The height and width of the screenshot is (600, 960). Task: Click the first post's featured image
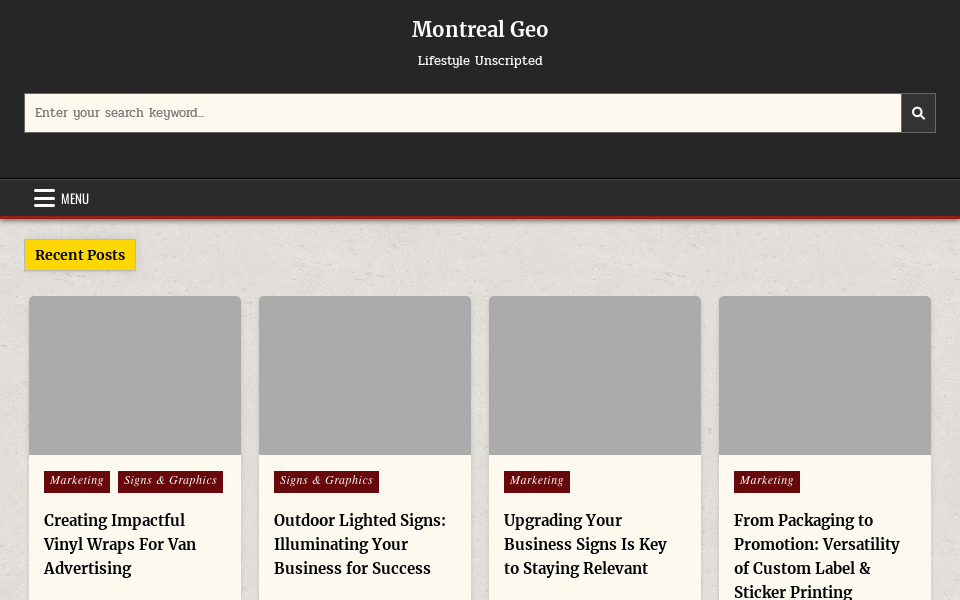134,375
